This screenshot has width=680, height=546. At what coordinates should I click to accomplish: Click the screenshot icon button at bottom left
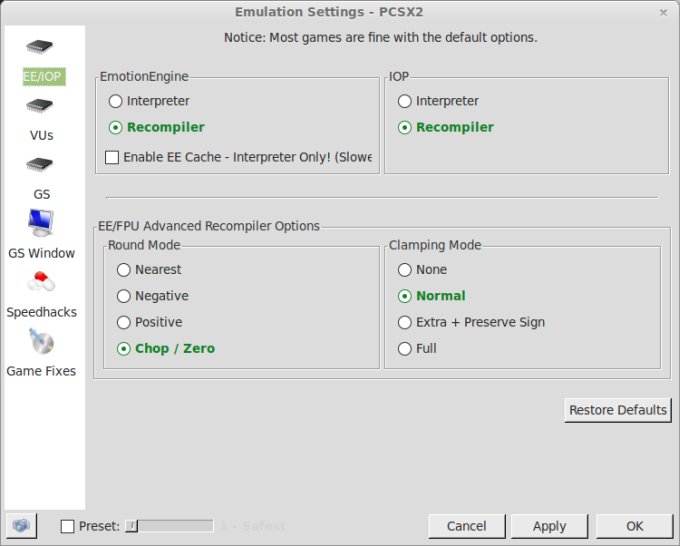pos(21,526)
